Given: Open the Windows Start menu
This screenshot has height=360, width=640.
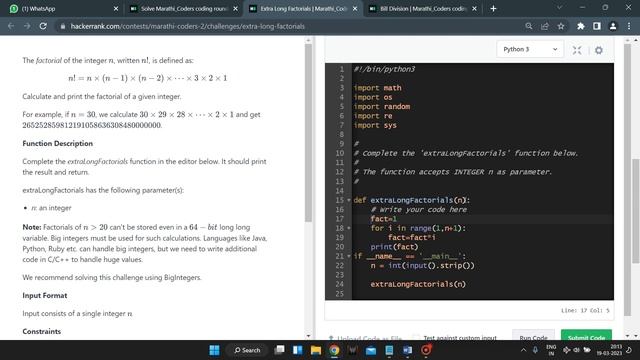Looking at the screenshot, I should [x=214, y=350].
